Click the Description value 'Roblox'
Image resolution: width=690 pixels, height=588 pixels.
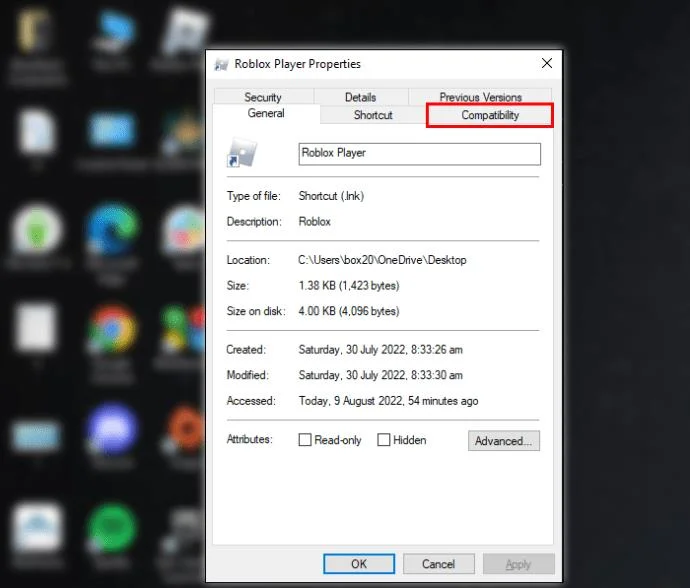coord(315,221)
